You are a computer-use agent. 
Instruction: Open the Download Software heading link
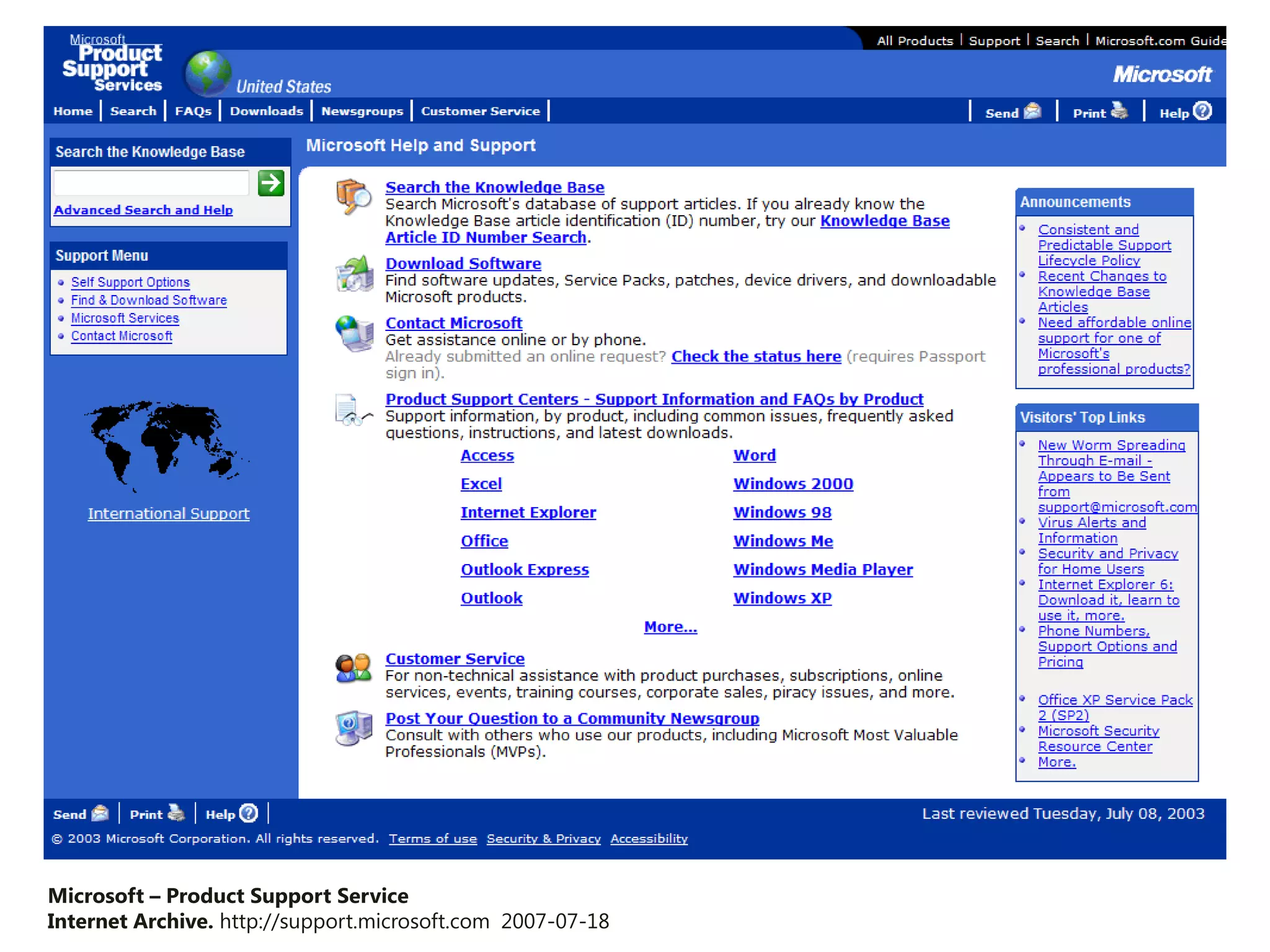point(463,263)
